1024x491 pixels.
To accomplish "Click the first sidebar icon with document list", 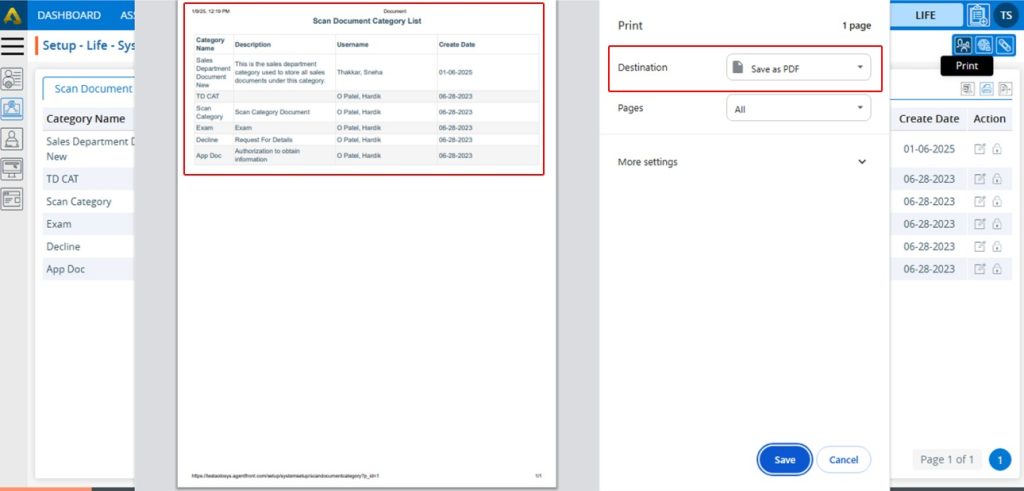I will point(13,80).
